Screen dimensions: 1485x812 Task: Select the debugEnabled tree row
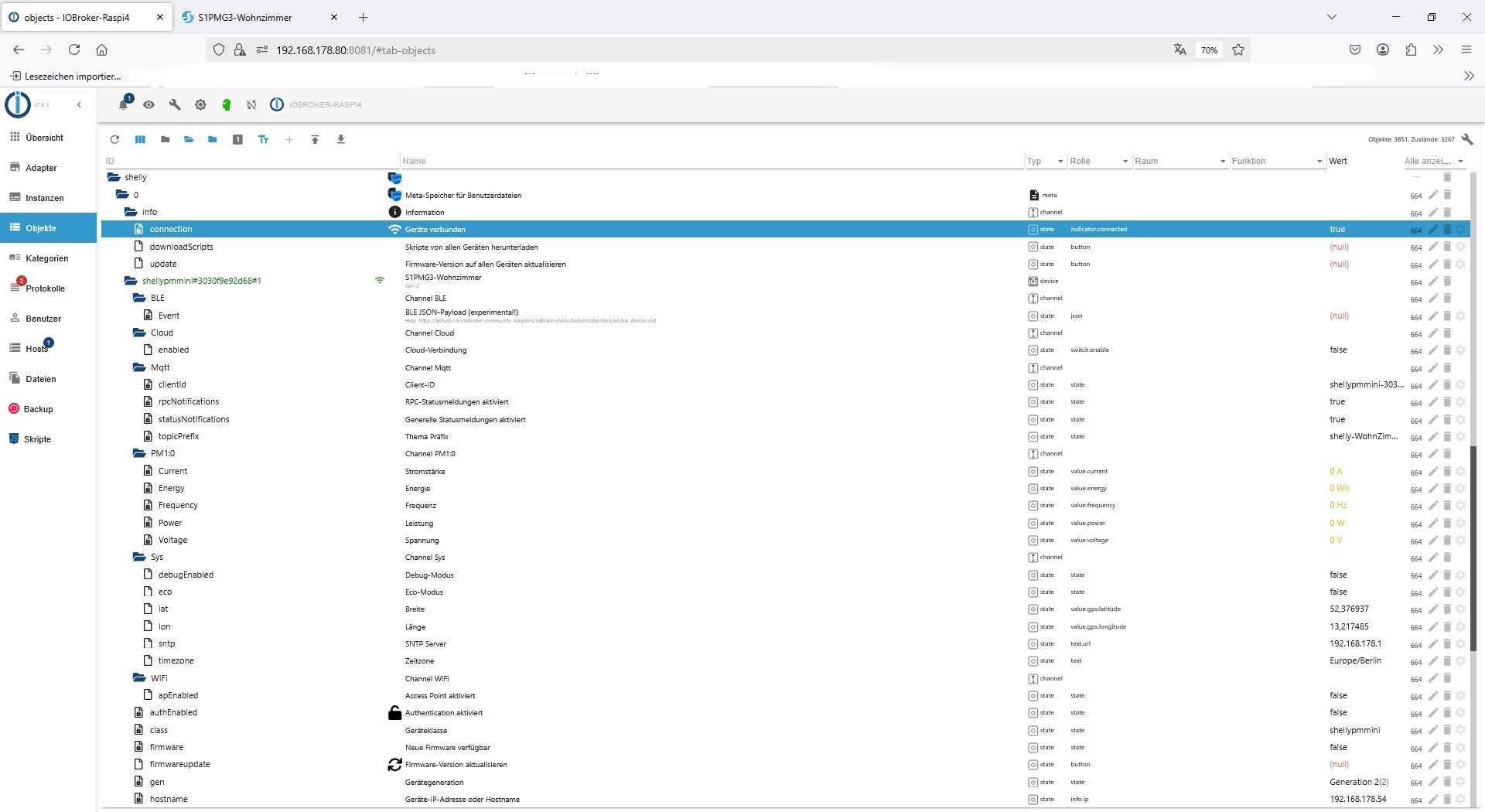[x=786, y=575]
